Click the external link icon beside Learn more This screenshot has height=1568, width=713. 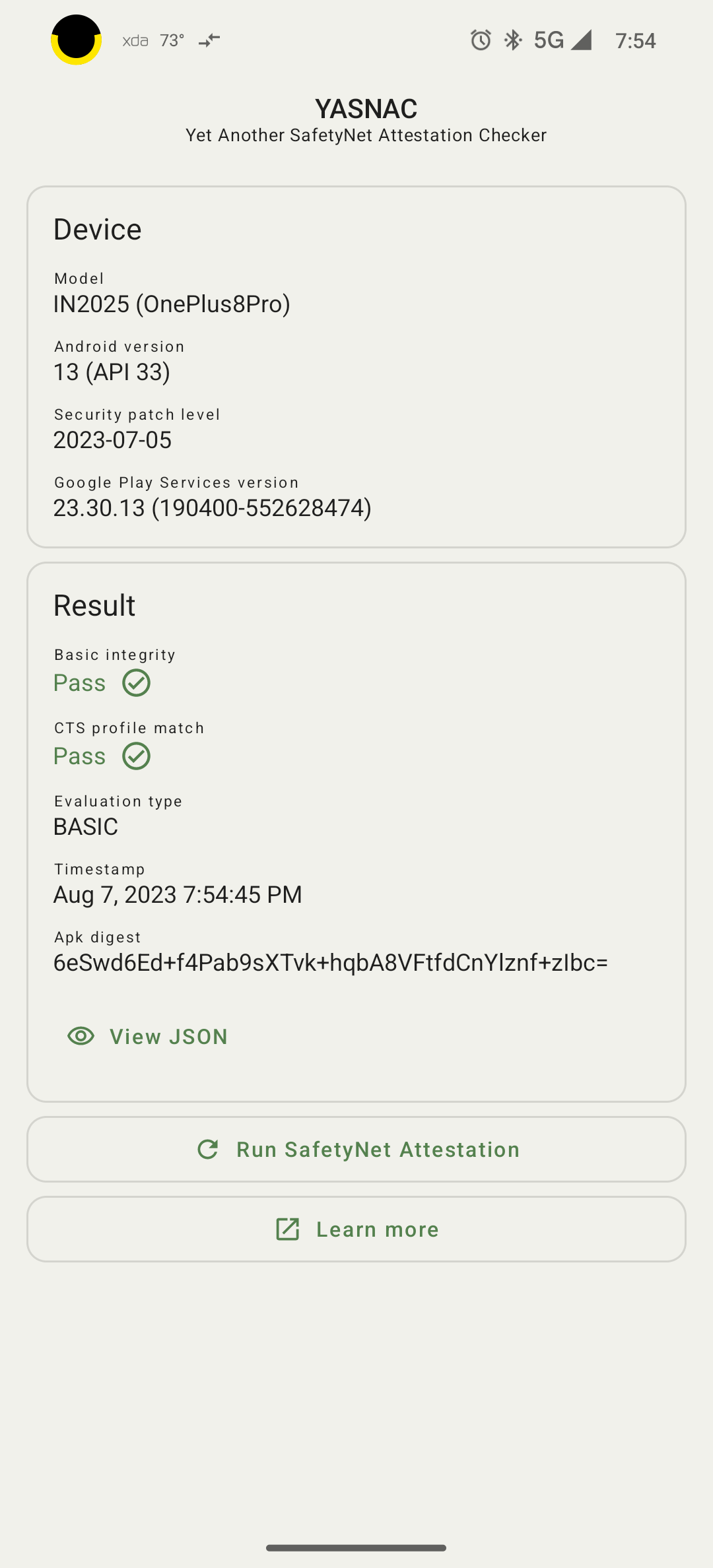[287, 1228]
